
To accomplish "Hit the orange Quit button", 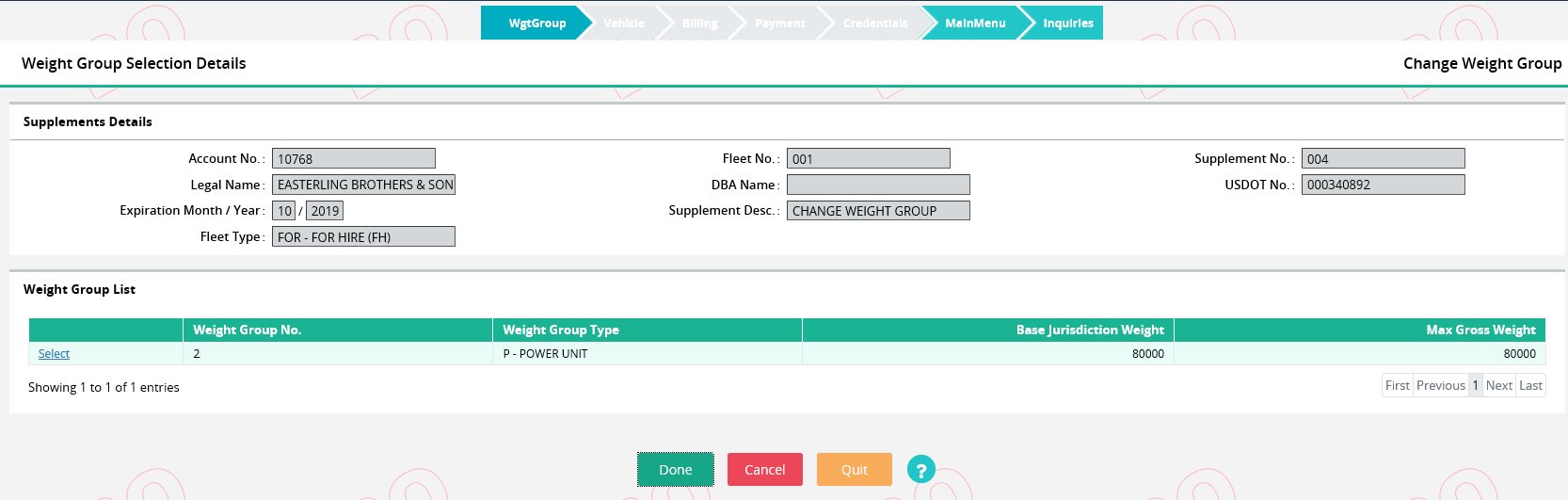I will point(854,470).
